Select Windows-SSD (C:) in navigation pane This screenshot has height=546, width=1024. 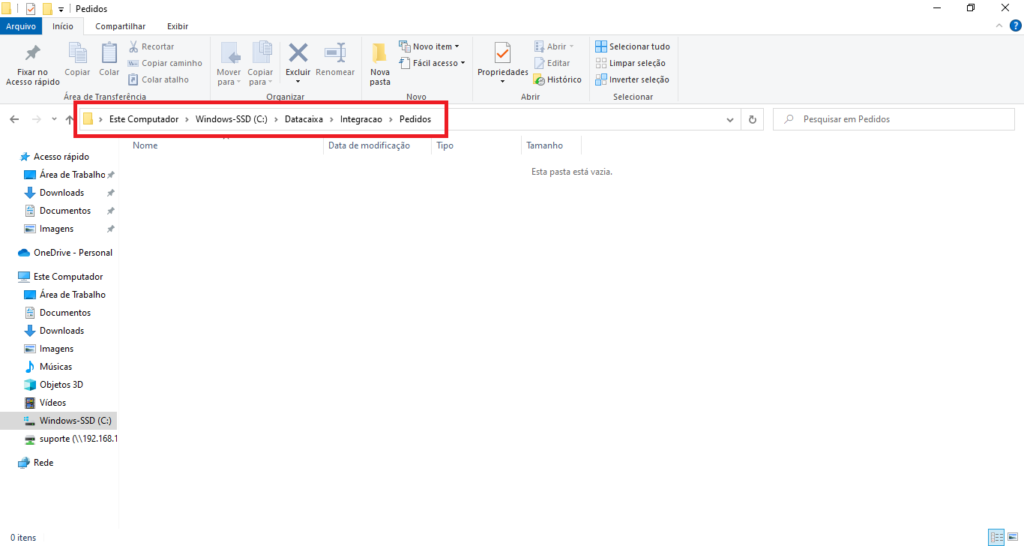tap(74, 421)
